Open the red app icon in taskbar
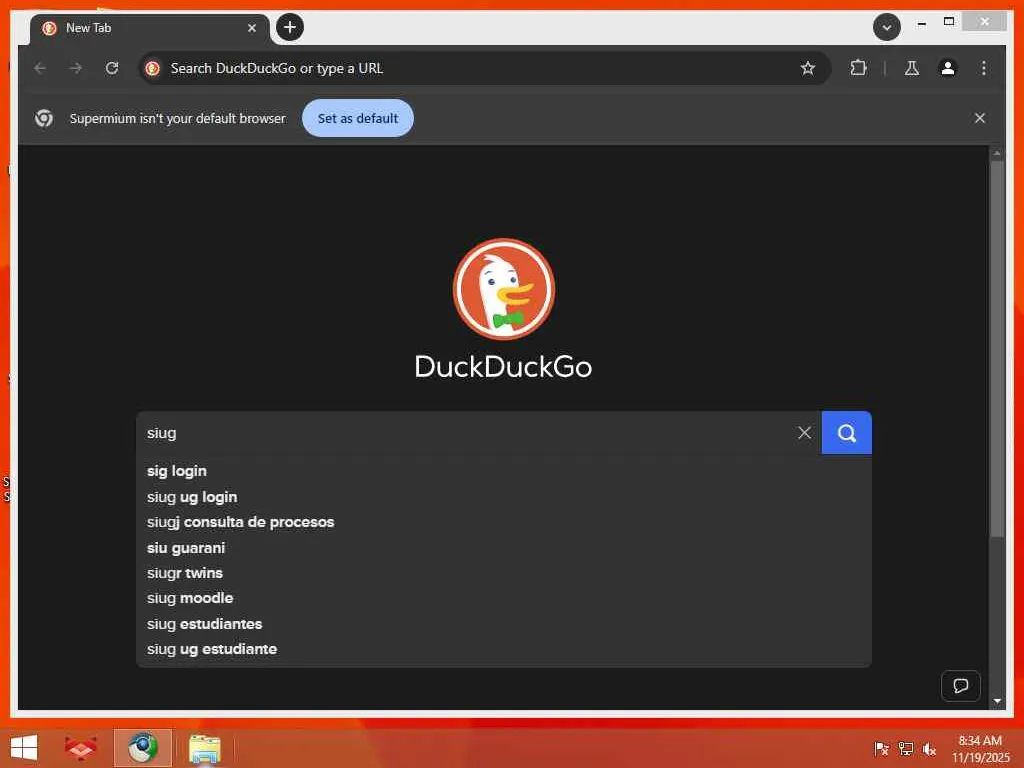This screenshot has width=1024, height=768. [x=81, y=748]
